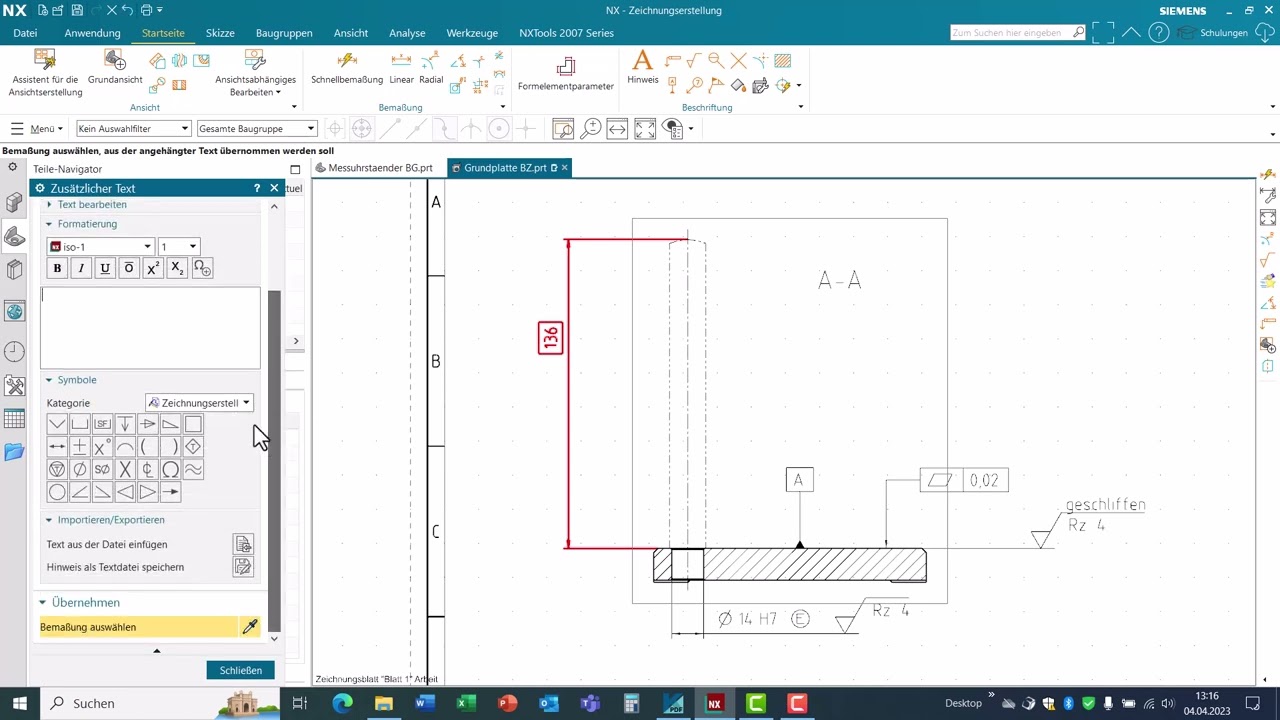Image resolution: width=1280 pixels, height=720 pixels.
Task: Click the Zusätzlicher Text dialog vertical scrollbar
Action: pos(274,460)
